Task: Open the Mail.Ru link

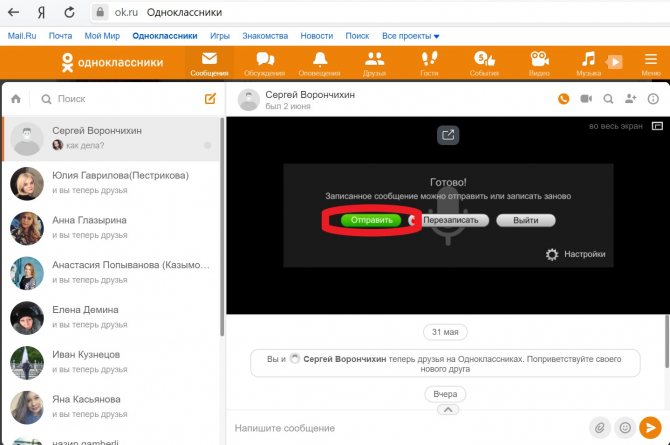Action: (22, 36)
